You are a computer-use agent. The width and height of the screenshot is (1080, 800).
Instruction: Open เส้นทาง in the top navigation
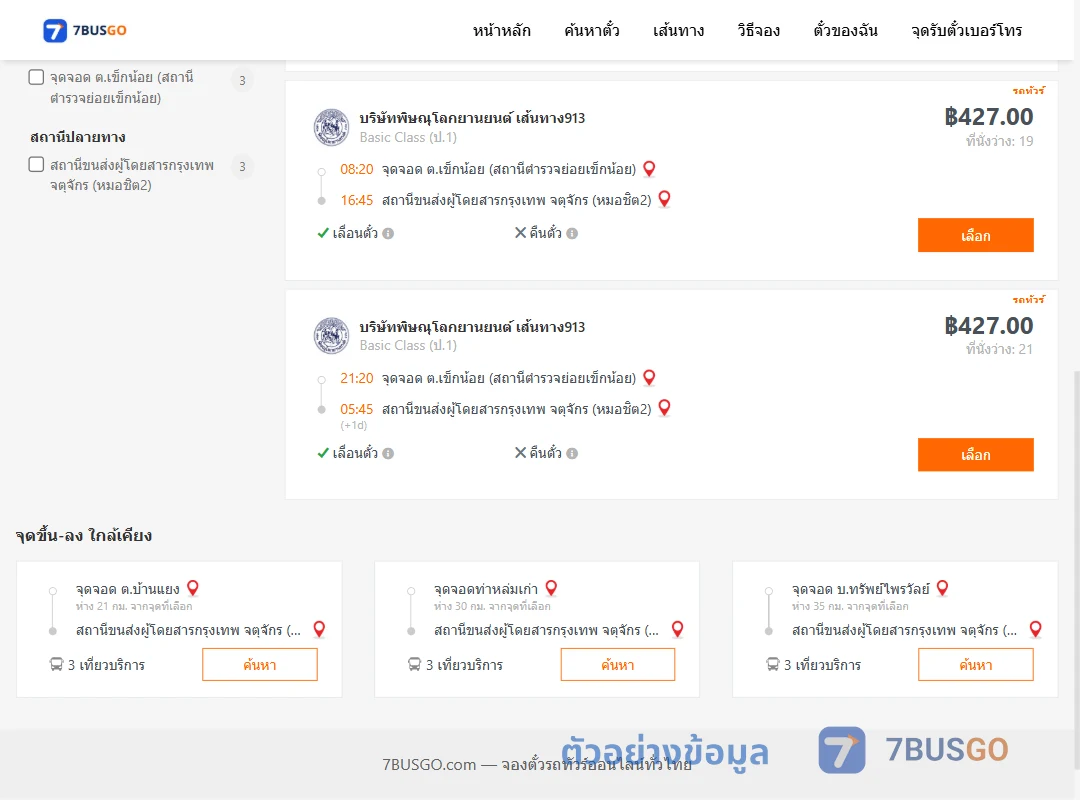(x=678, y=30)
